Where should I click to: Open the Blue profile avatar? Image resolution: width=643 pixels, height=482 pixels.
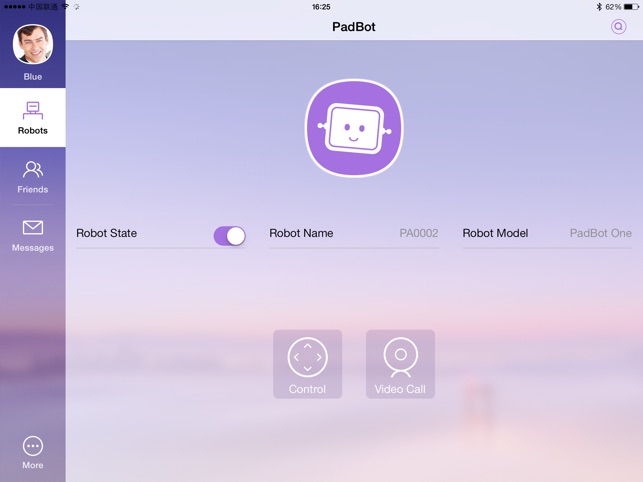pyautogui.click(x=33, y=44)
